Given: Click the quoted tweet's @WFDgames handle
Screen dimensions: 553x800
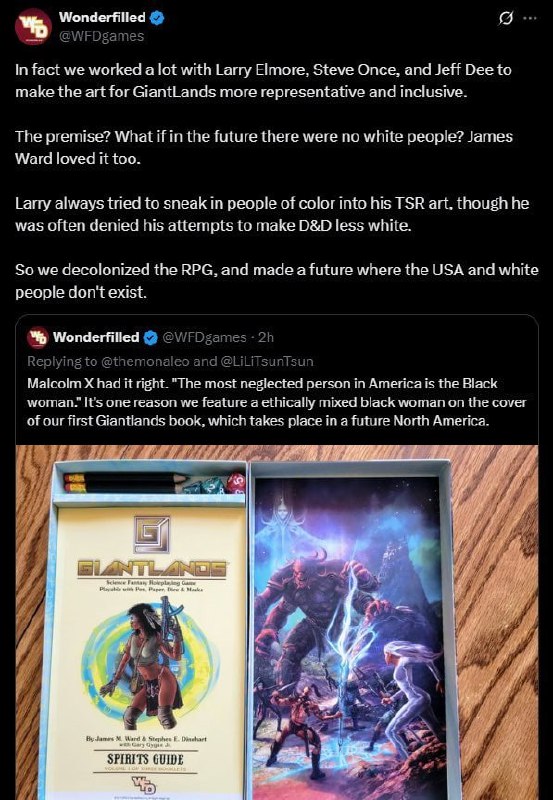Looking at the screenshot, I should point(204,337).
